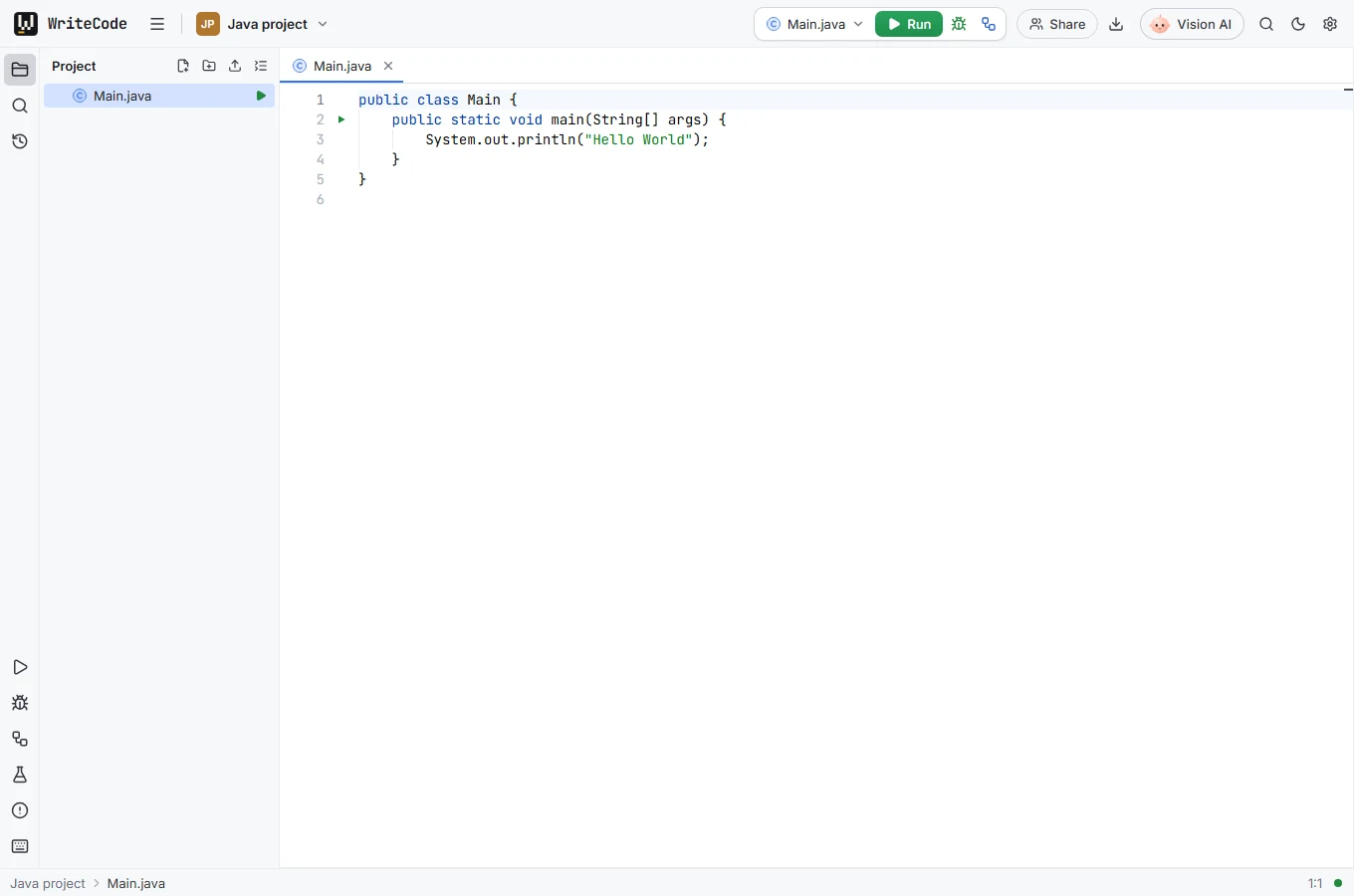Click line number 6 in the gutter
Image resolution: width=1354 pixels, height=896 pixels.
(x=321, y=199)
